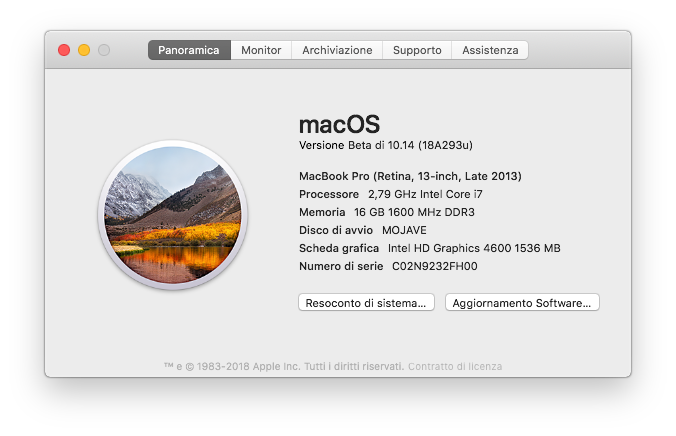The height and width of the screenshot is (436, 676).
Task: Click the memory value 16 GB 1600 MHz DDR3
Action: (x=414, y=212)
